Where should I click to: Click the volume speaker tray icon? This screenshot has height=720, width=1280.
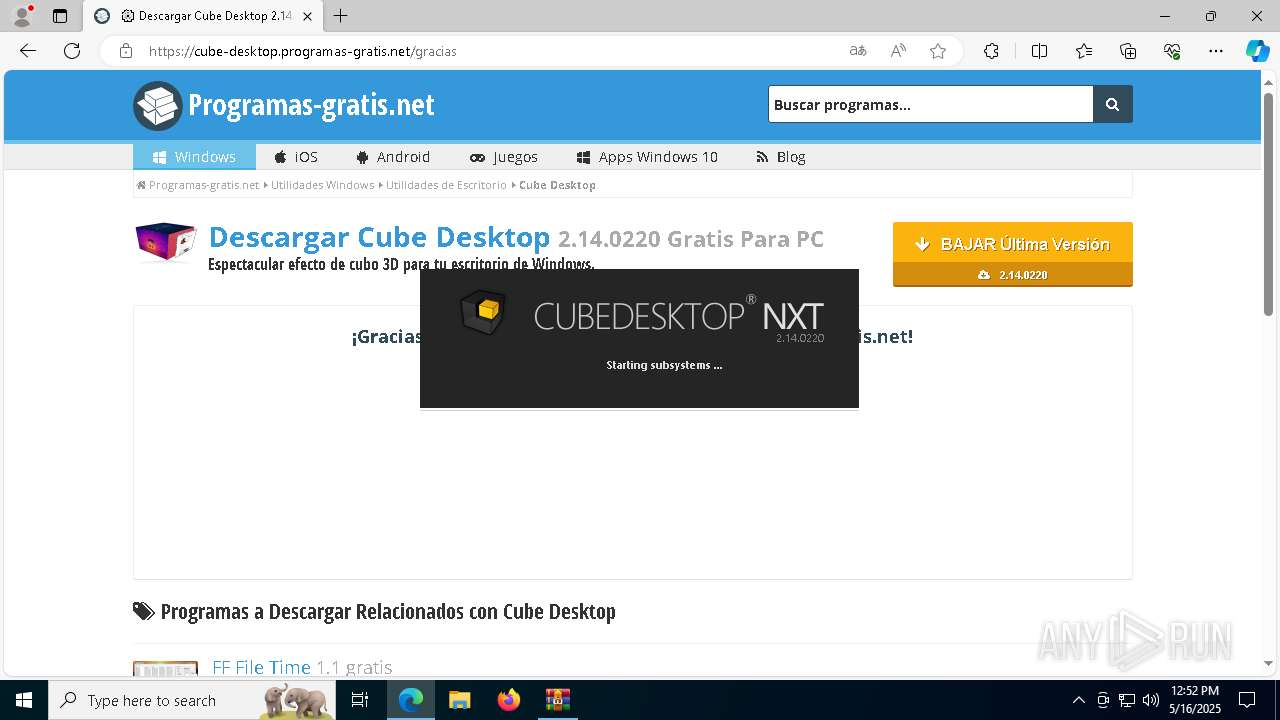1151,700
